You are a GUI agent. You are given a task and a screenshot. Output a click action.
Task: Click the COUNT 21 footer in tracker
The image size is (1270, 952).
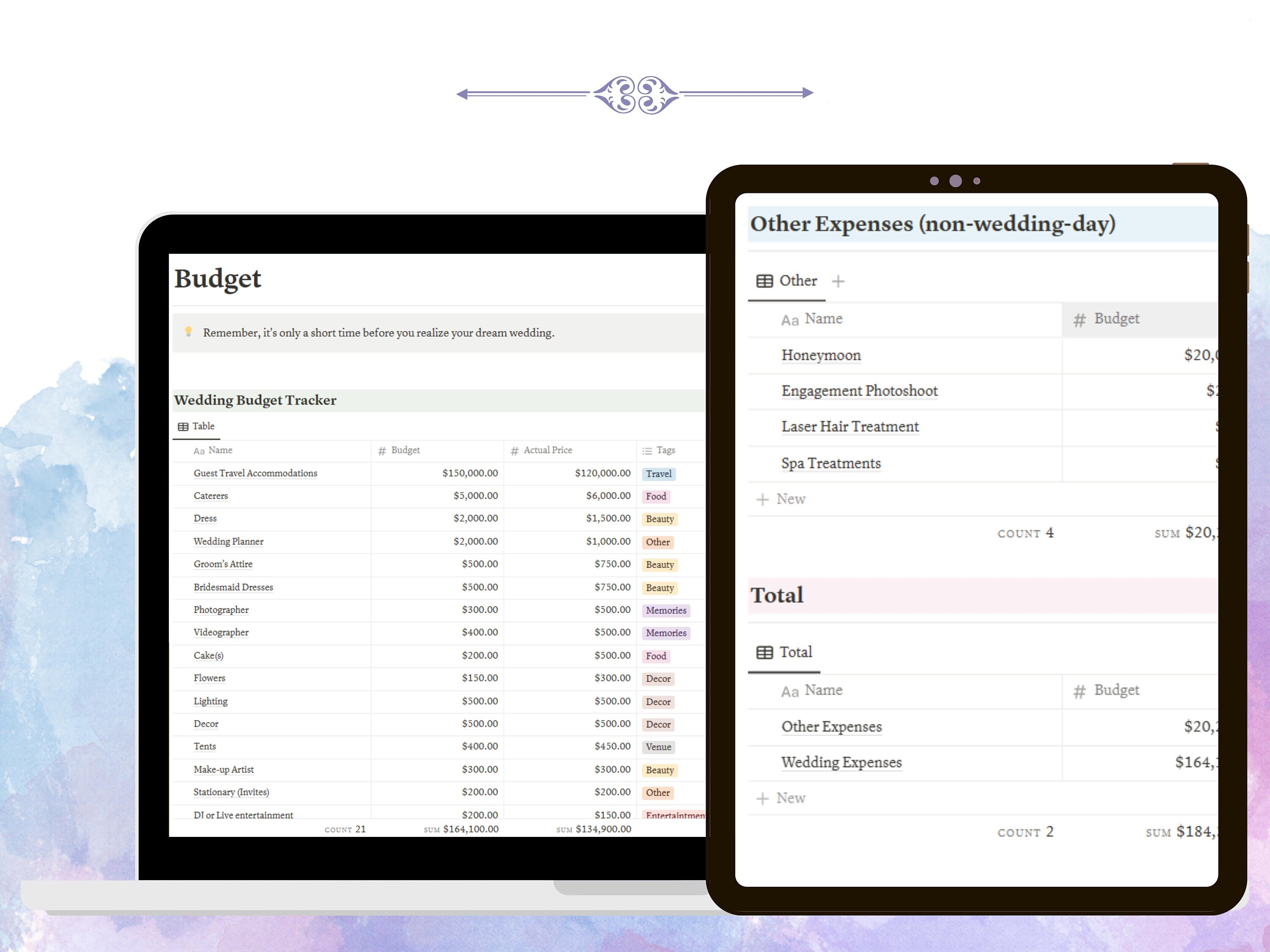coord(345,829)
